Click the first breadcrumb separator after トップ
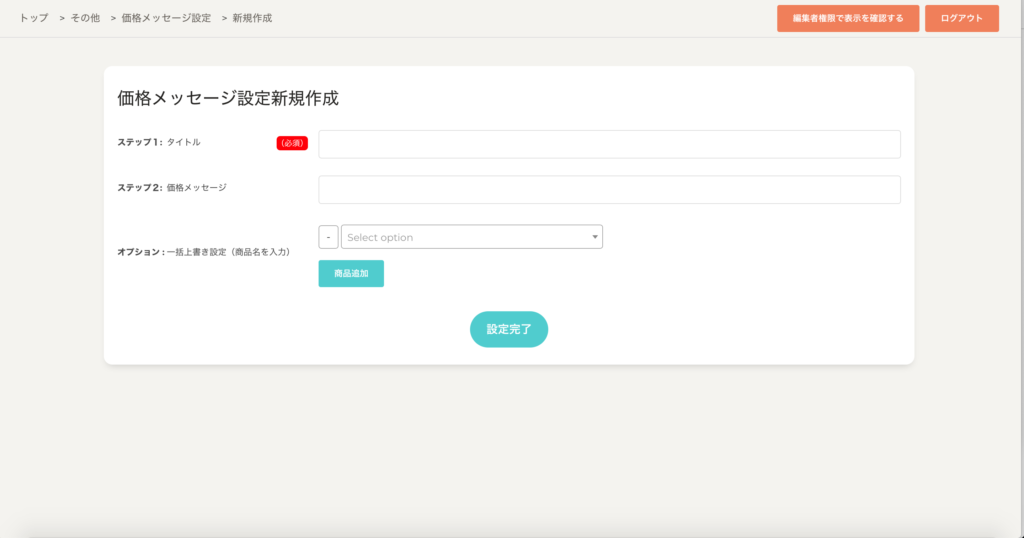The width and height of the screenshot is (1024, 538). pyautogui.click(x=62, y=18)
